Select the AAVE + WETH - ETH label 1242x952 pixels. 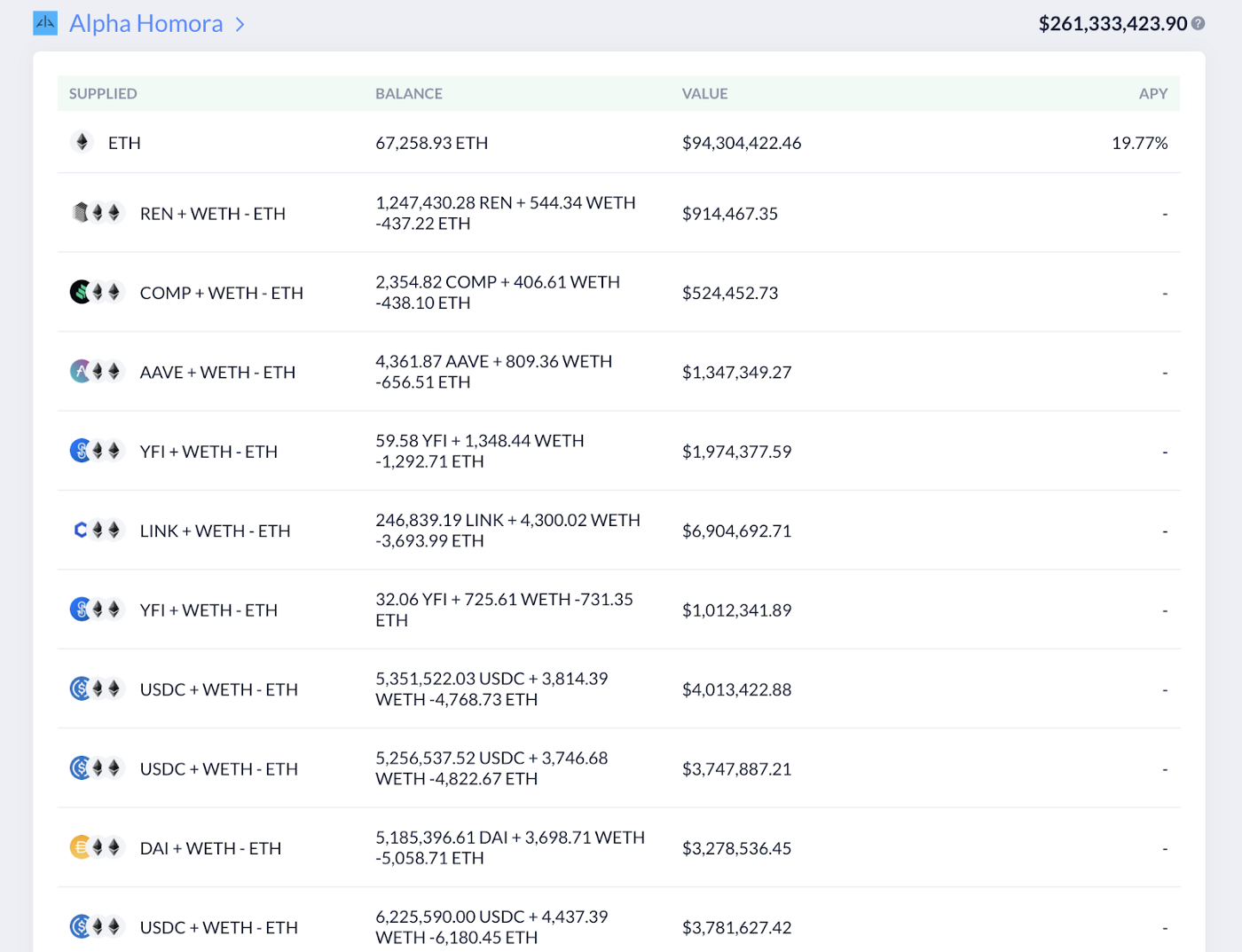[218, 373]
